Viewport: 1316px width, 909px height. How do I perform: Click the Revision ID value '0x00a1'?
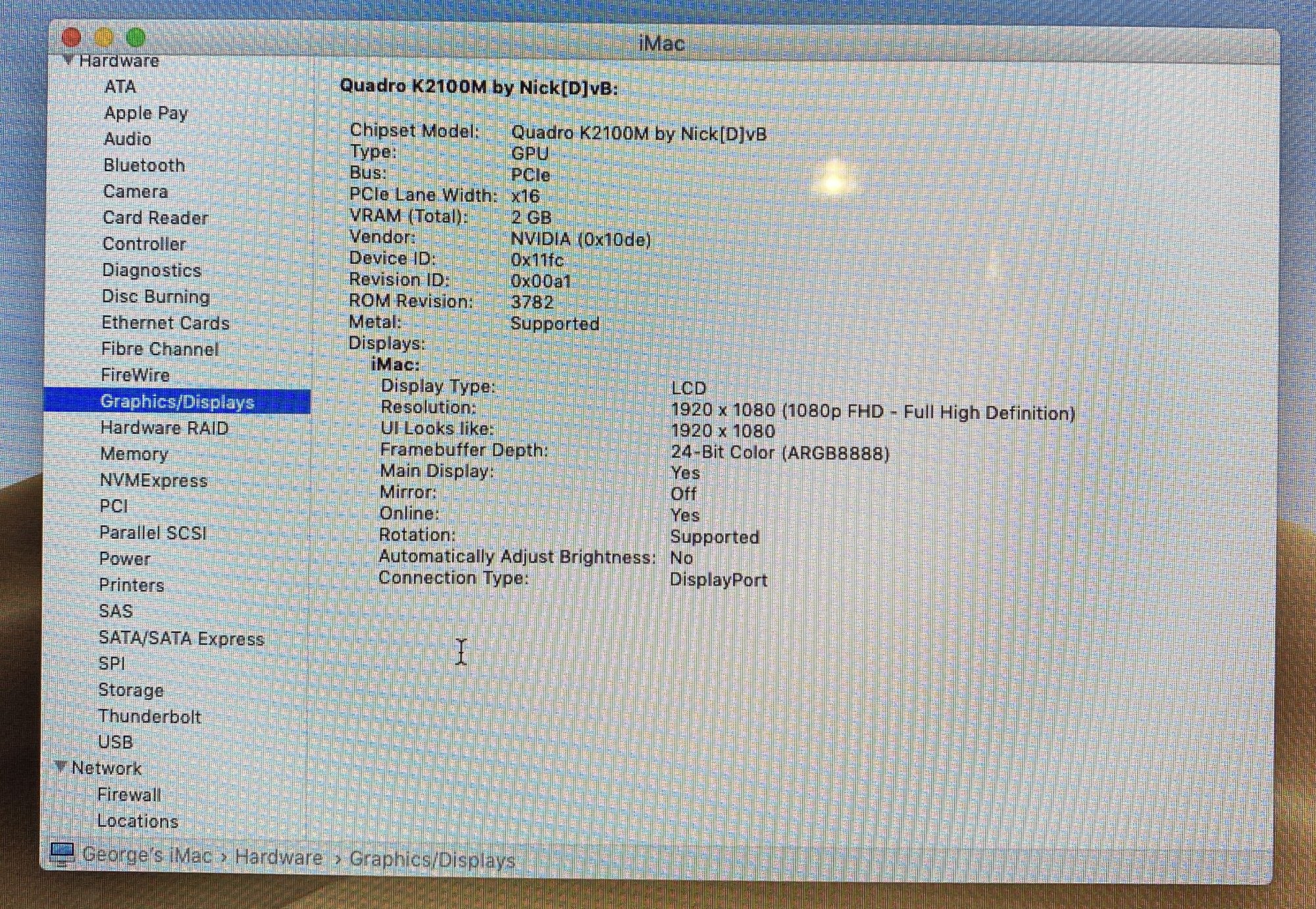541,281
